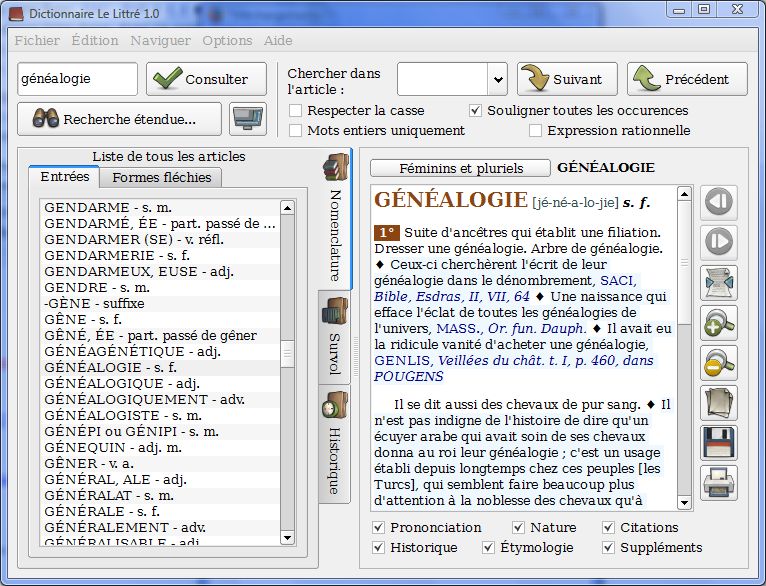Open the Aide menu
The image size is (766, 586).
[x=278, y=41]
